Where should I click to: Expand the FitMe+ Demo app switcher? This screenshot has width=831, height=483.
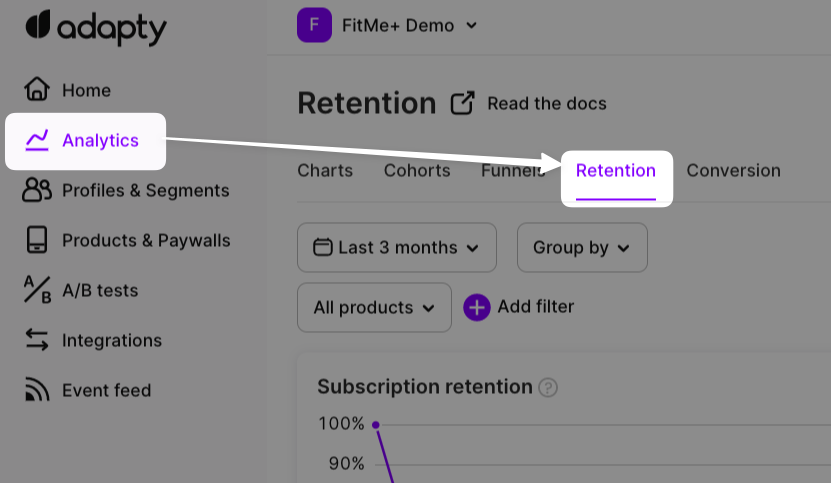click(x=387, y=25)
